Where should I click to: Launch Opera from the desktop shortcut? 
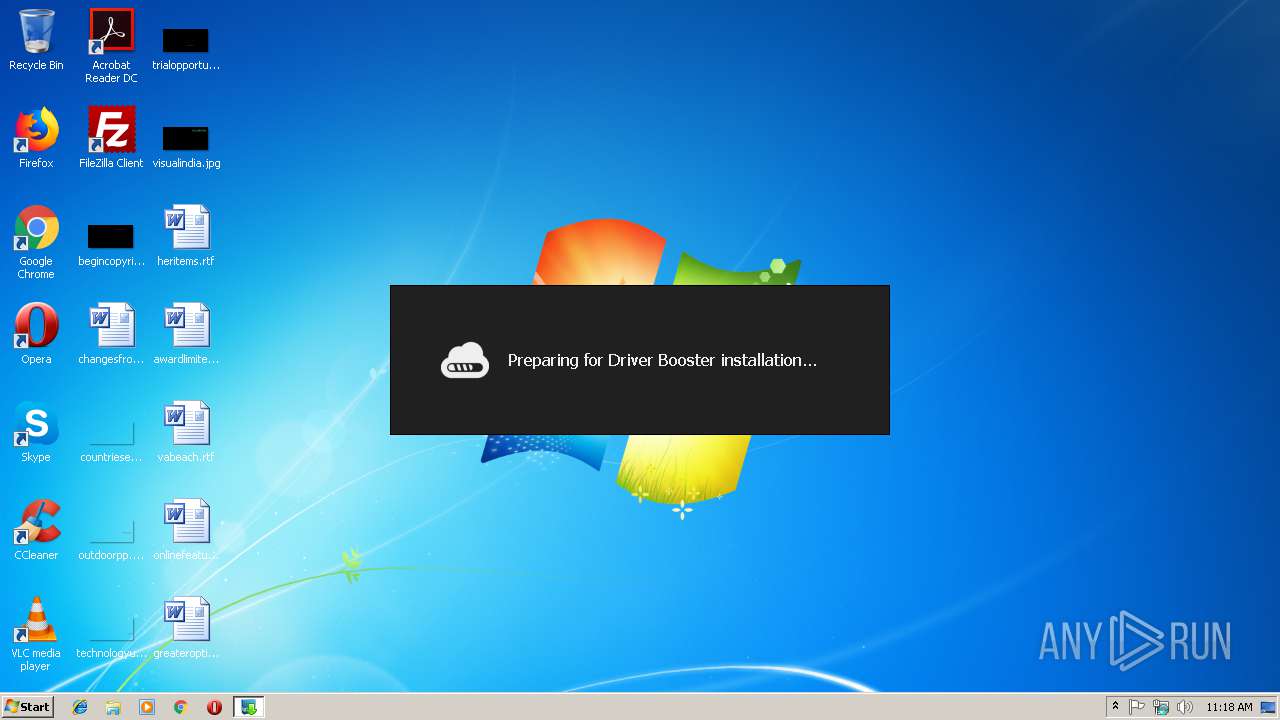pos(36,334)
